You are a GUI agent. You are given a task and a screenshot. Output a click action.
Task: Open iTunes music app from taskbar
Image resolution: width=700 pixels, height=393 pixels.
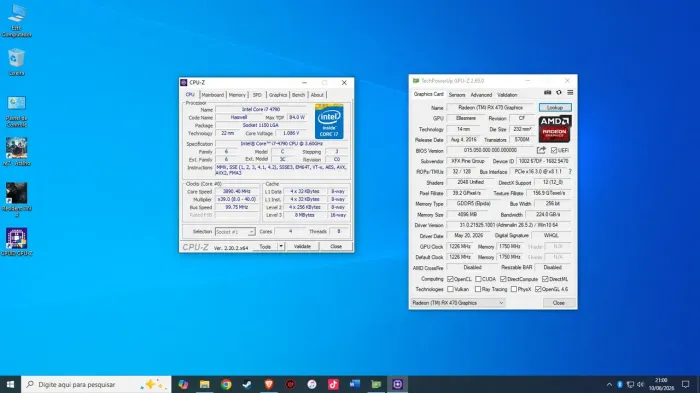312,384
